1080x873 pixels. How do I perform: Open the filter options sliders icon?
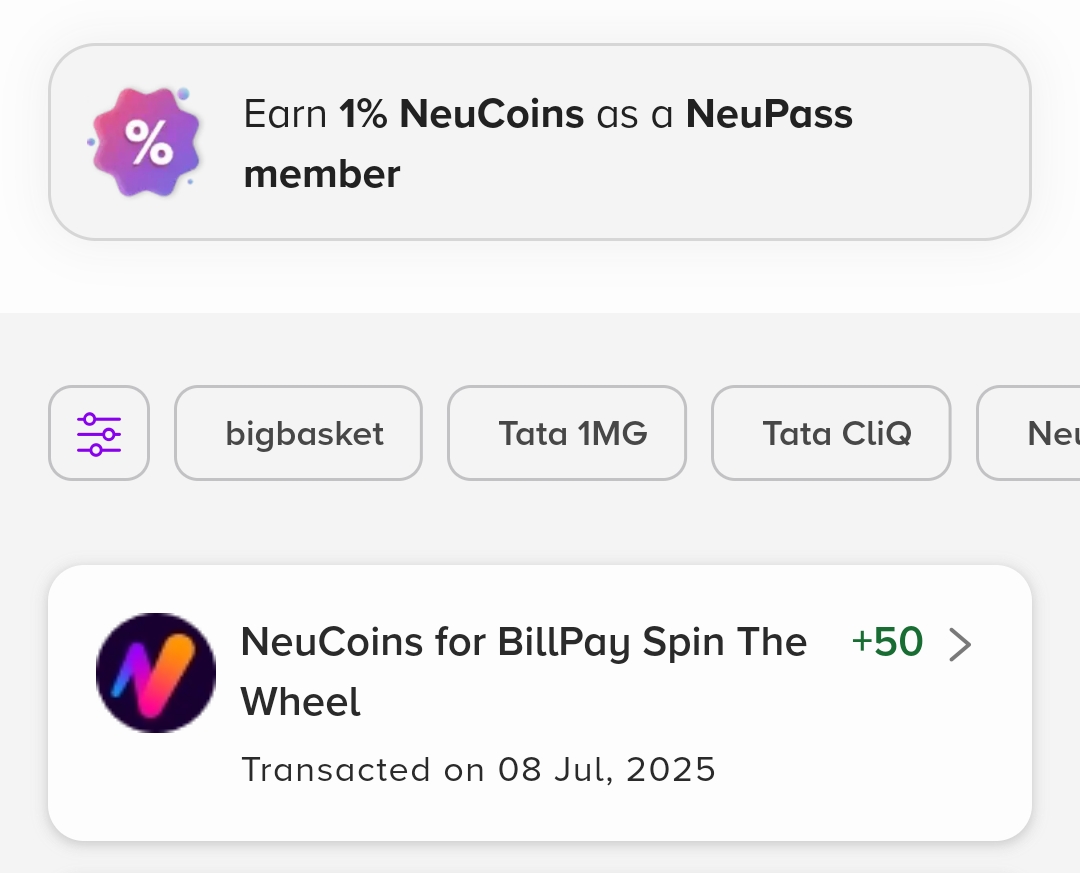pyautogui.click(x=99, y=433)
